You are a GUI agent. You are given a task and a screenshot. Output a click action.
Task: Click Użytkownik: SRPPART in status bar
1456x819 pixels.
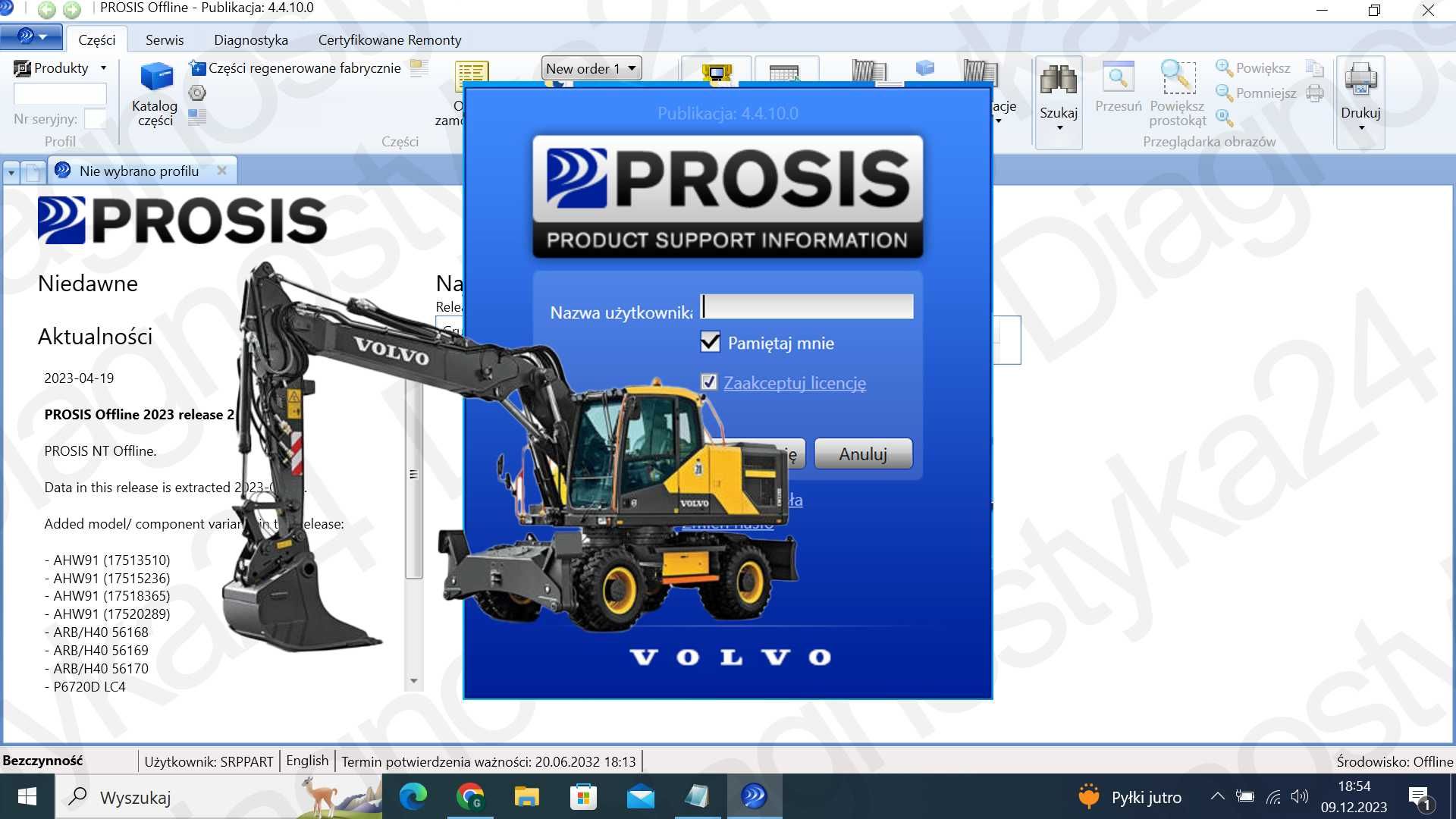(x=209, y=761)
